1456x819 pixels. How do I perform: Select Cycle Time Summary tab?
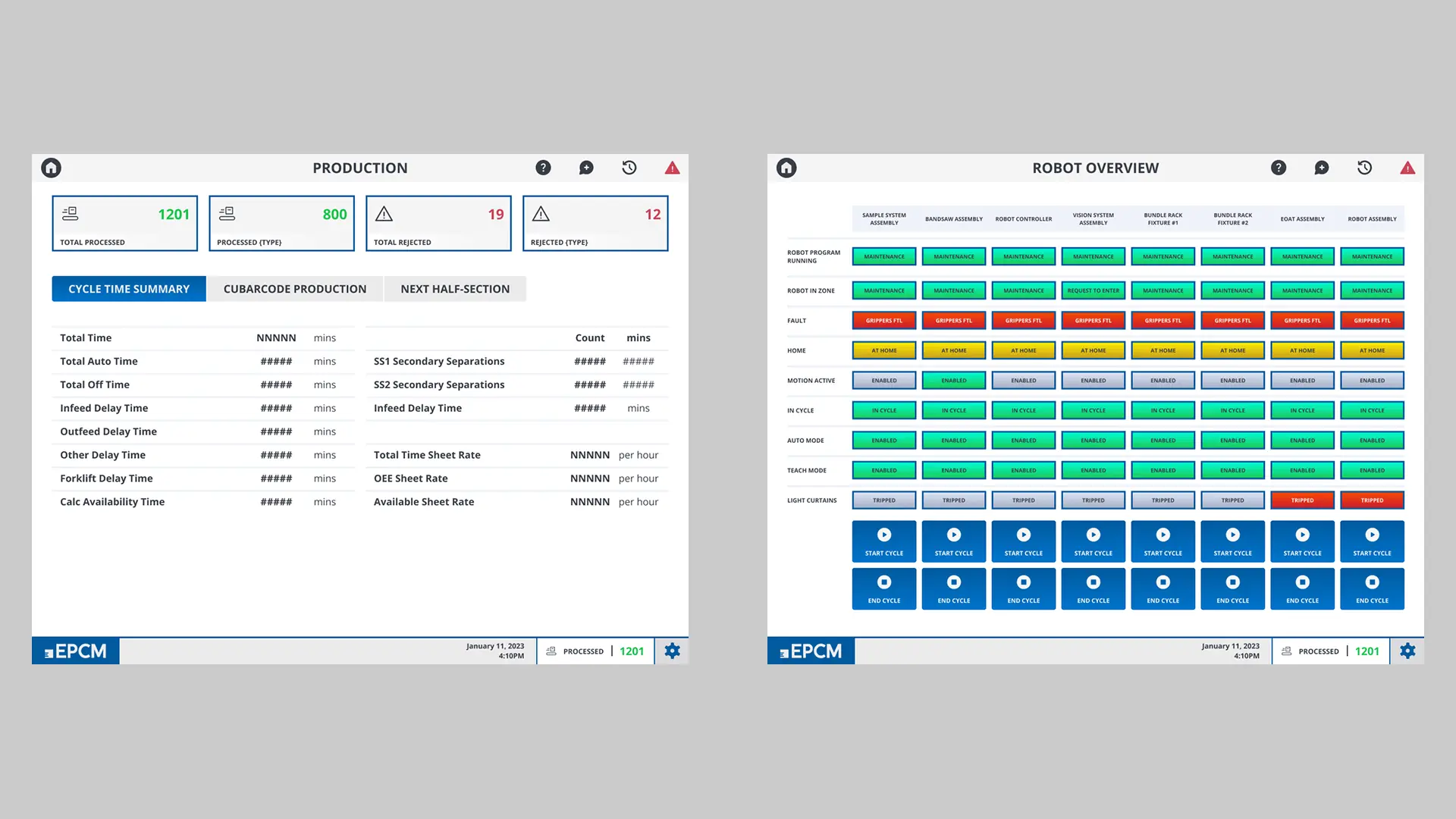(x=129, y=289)
